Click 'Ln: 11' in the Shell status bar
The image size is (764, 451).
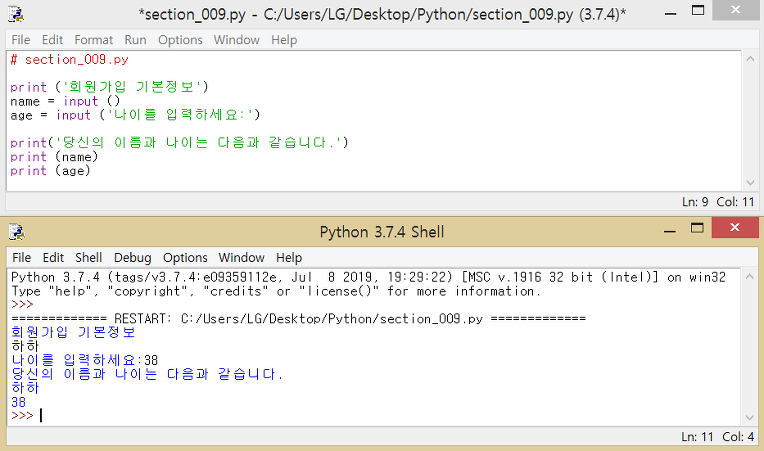click(x=697, y=436)
